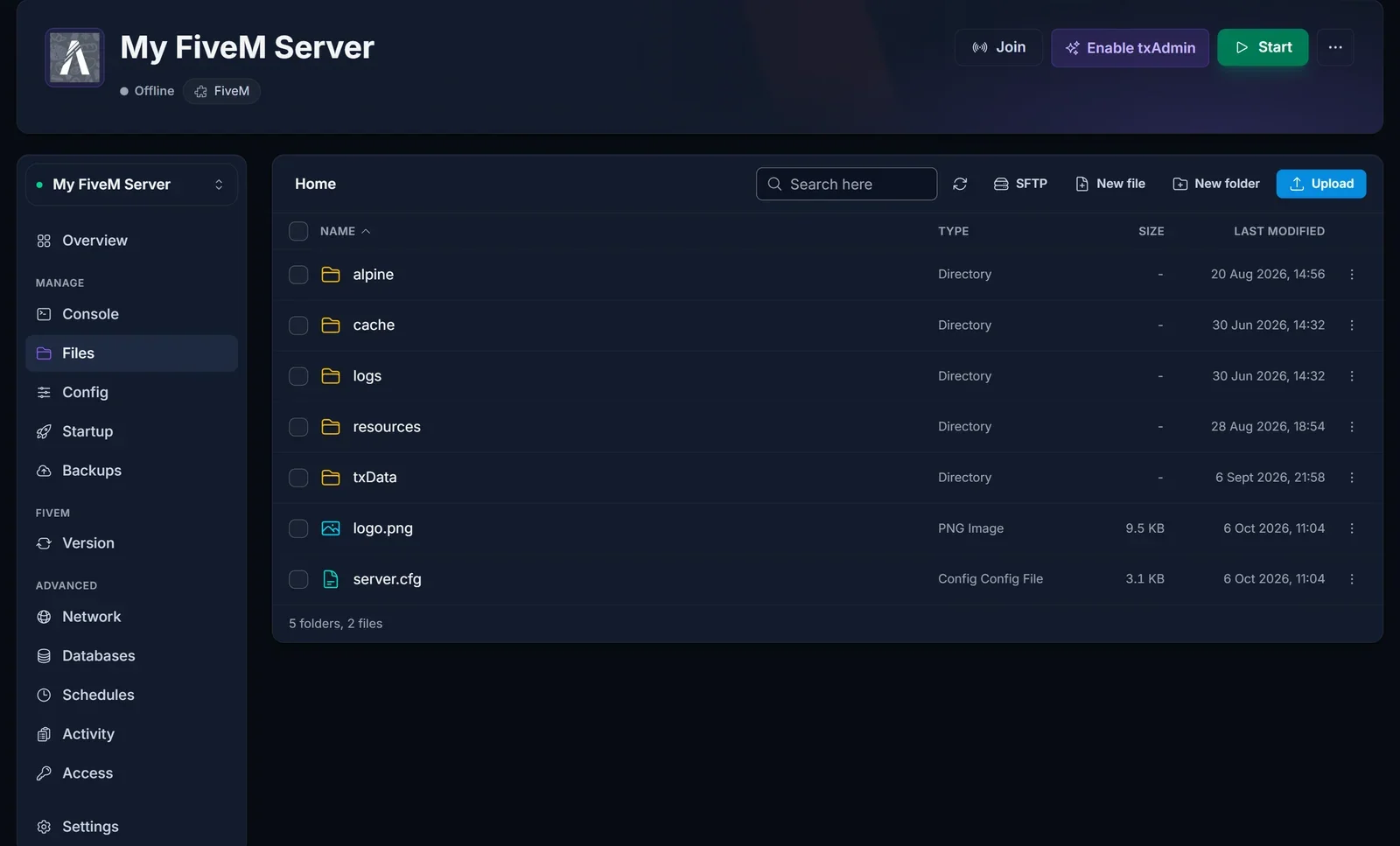Viewport: 1400px width, 846px height.
Task: Open the Console page in sidebar
Action: pos(131,314)
